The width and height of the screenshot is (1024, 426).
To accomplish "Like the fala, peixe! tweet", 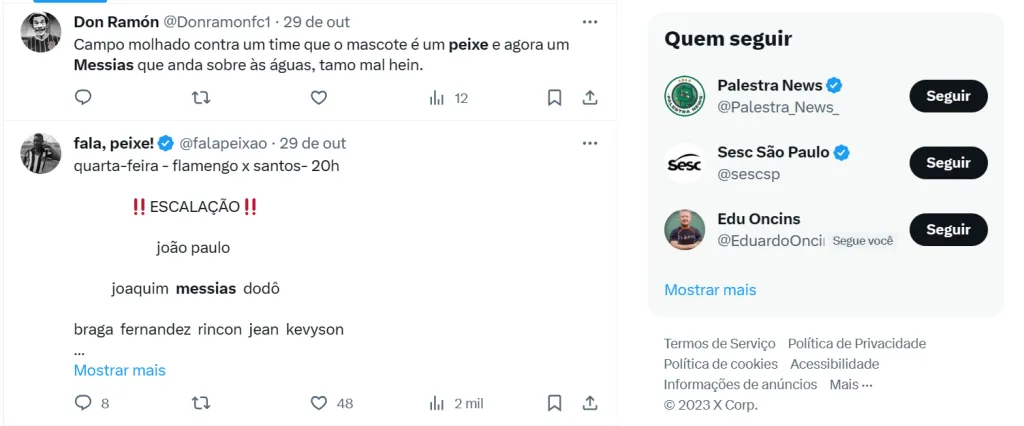I will (x=319, y=403).
